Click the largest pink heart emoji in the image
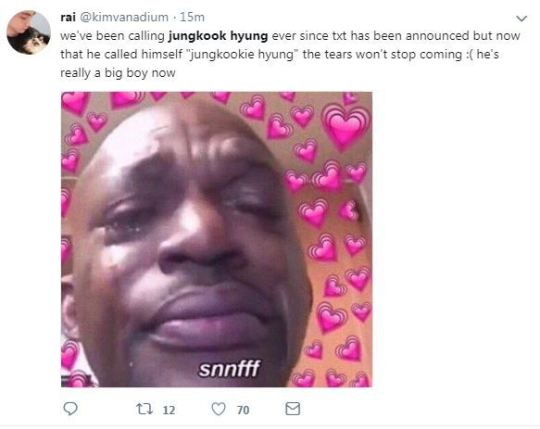The height and width of the screenshot is (429, 540). [345, 127]
